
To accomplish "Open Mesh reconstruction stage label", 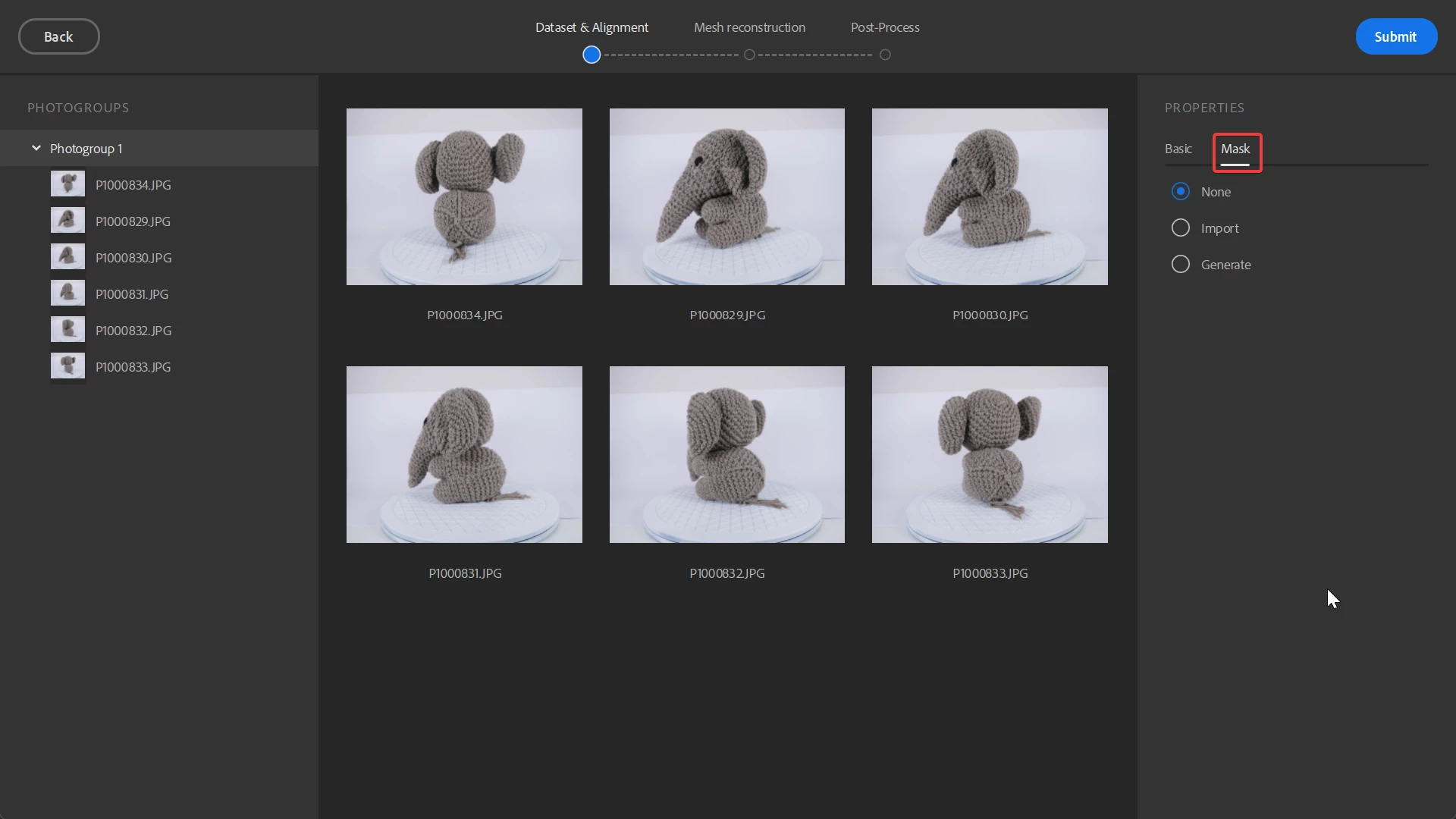I will [749, 27].
